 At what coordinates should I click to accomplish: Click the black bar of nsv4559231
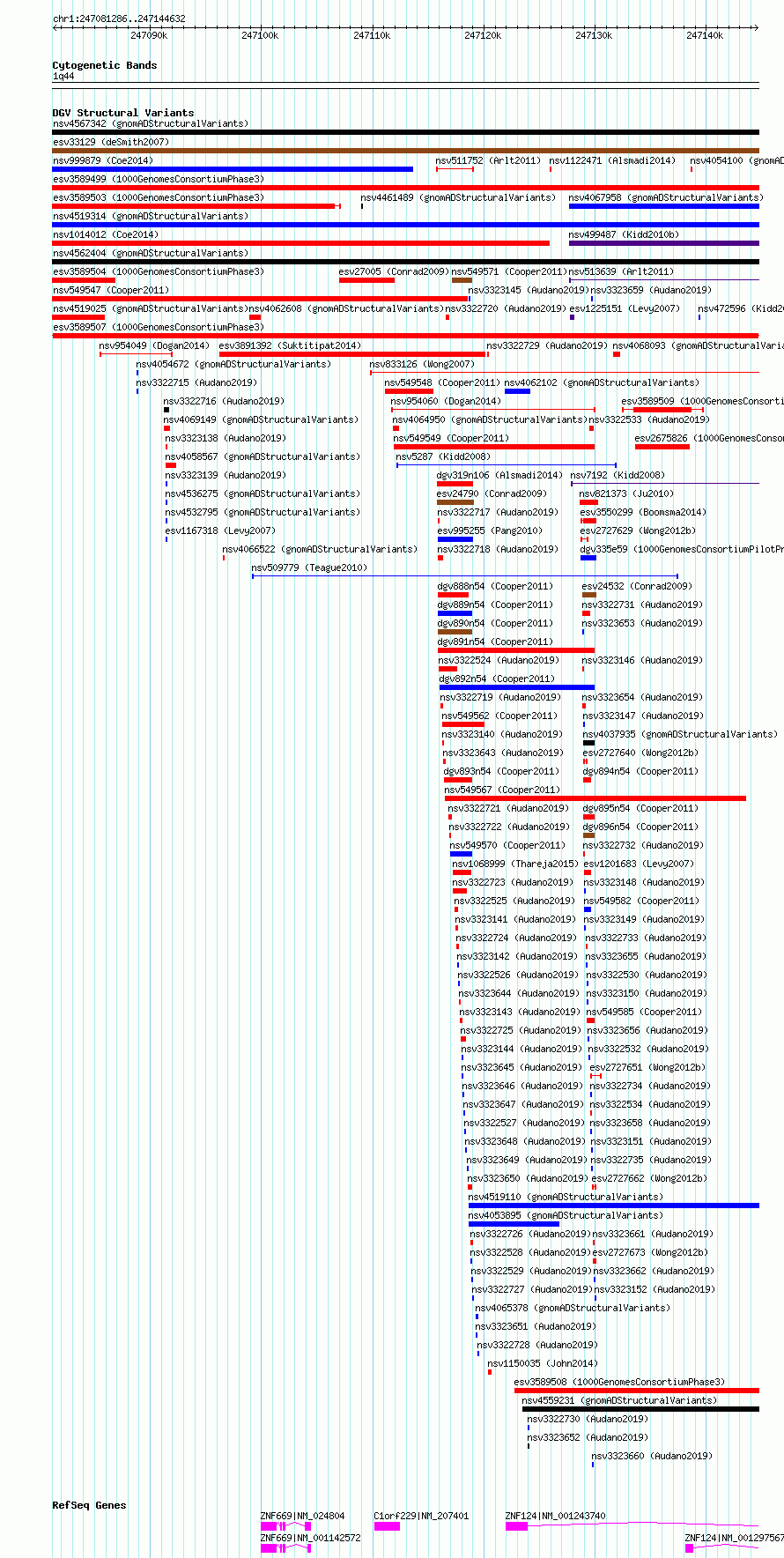tap(640, 1409)
